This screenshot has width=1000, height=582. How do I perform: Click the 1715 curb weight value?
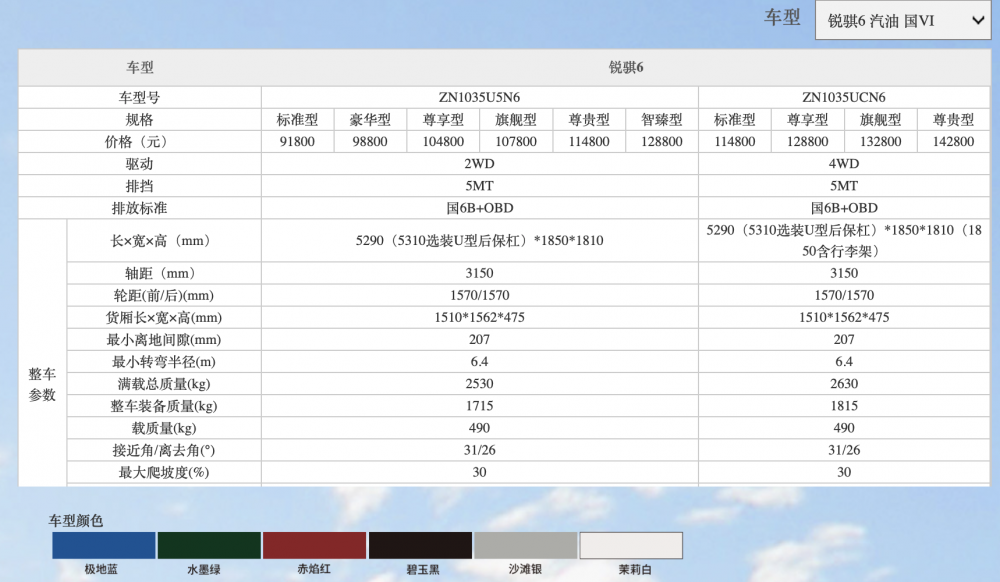pyautogui.click(x=479, y=406)
